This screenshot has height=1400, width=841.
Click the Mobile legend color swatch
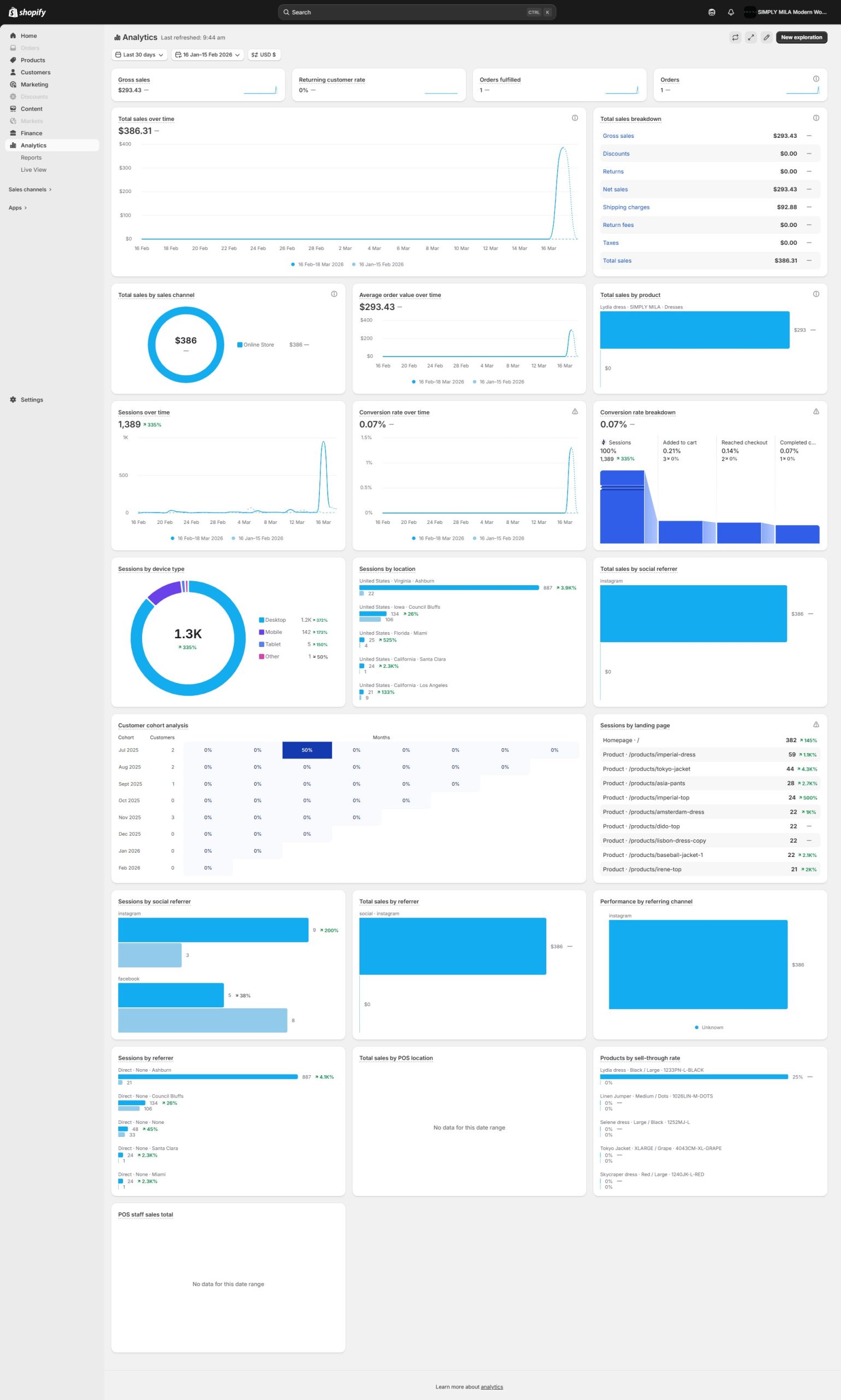pos(261,632)
